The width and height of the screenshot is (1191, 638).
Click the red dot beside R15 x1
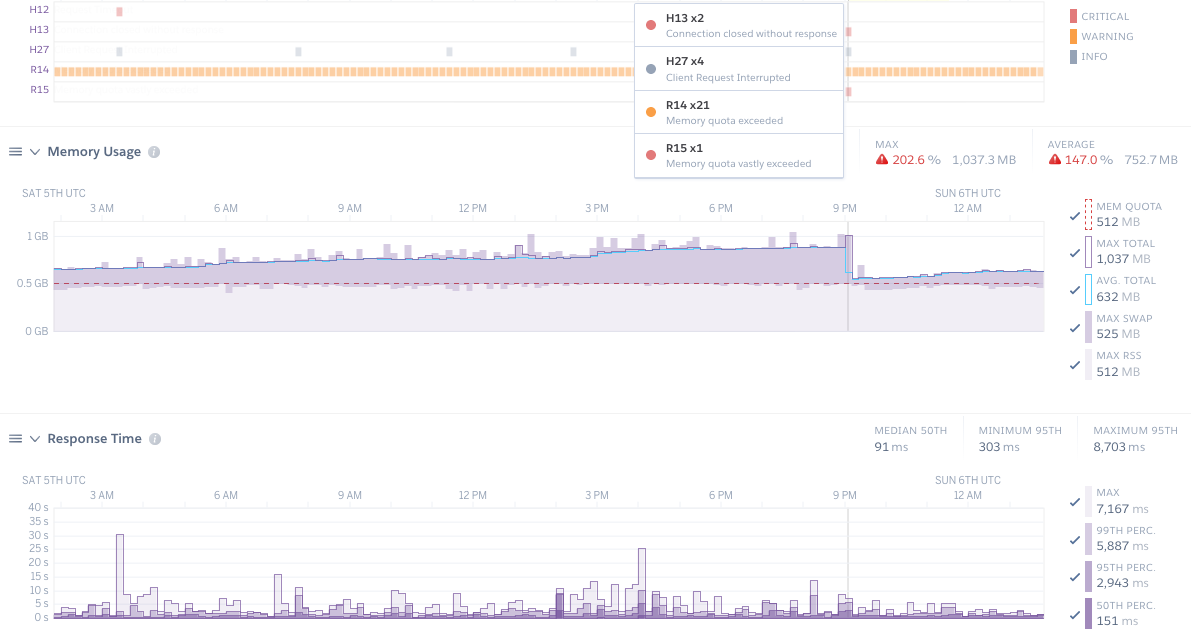651,155
